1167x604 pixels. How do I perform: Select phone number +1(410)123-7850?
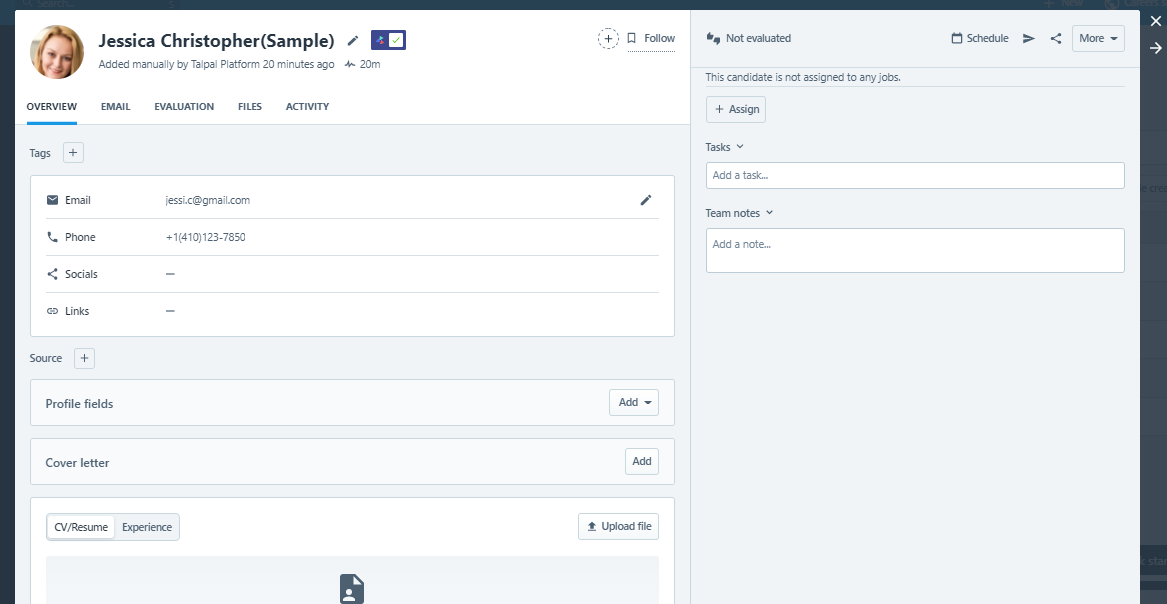coord(205,237)
